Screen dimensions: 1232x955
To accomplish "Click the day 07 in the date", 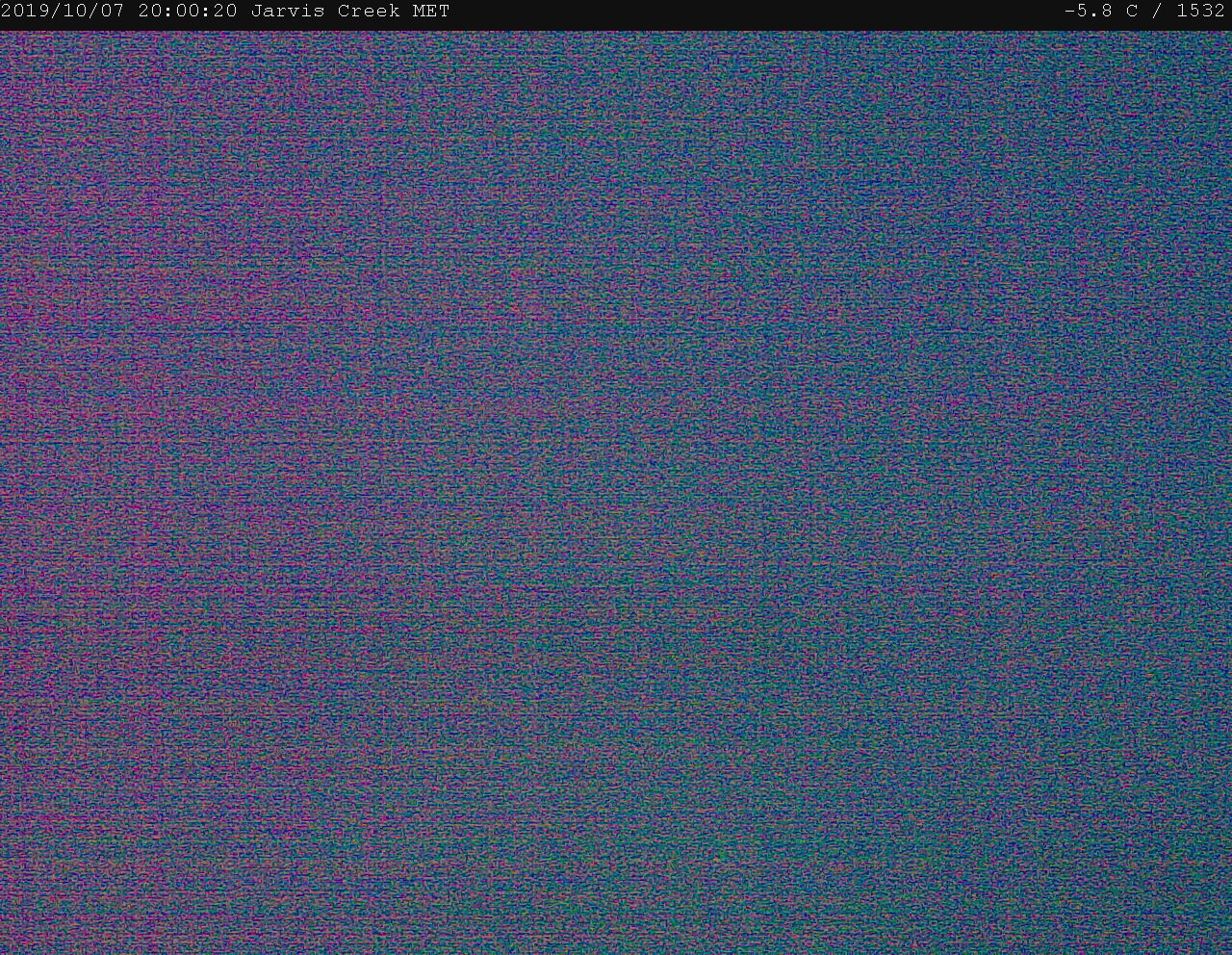I will pos(113,12).
